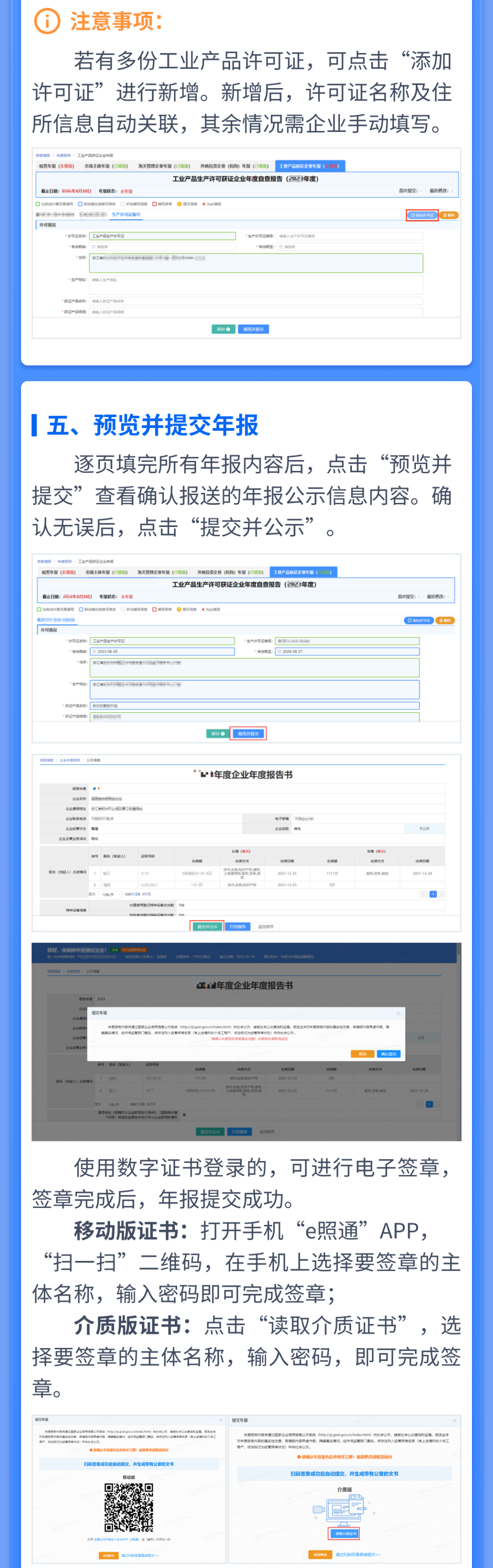This screenshot has width=493, height=1568.
Task: Click 添加许可证 button in the first screenshot
Action: click(x=422, y=215)
